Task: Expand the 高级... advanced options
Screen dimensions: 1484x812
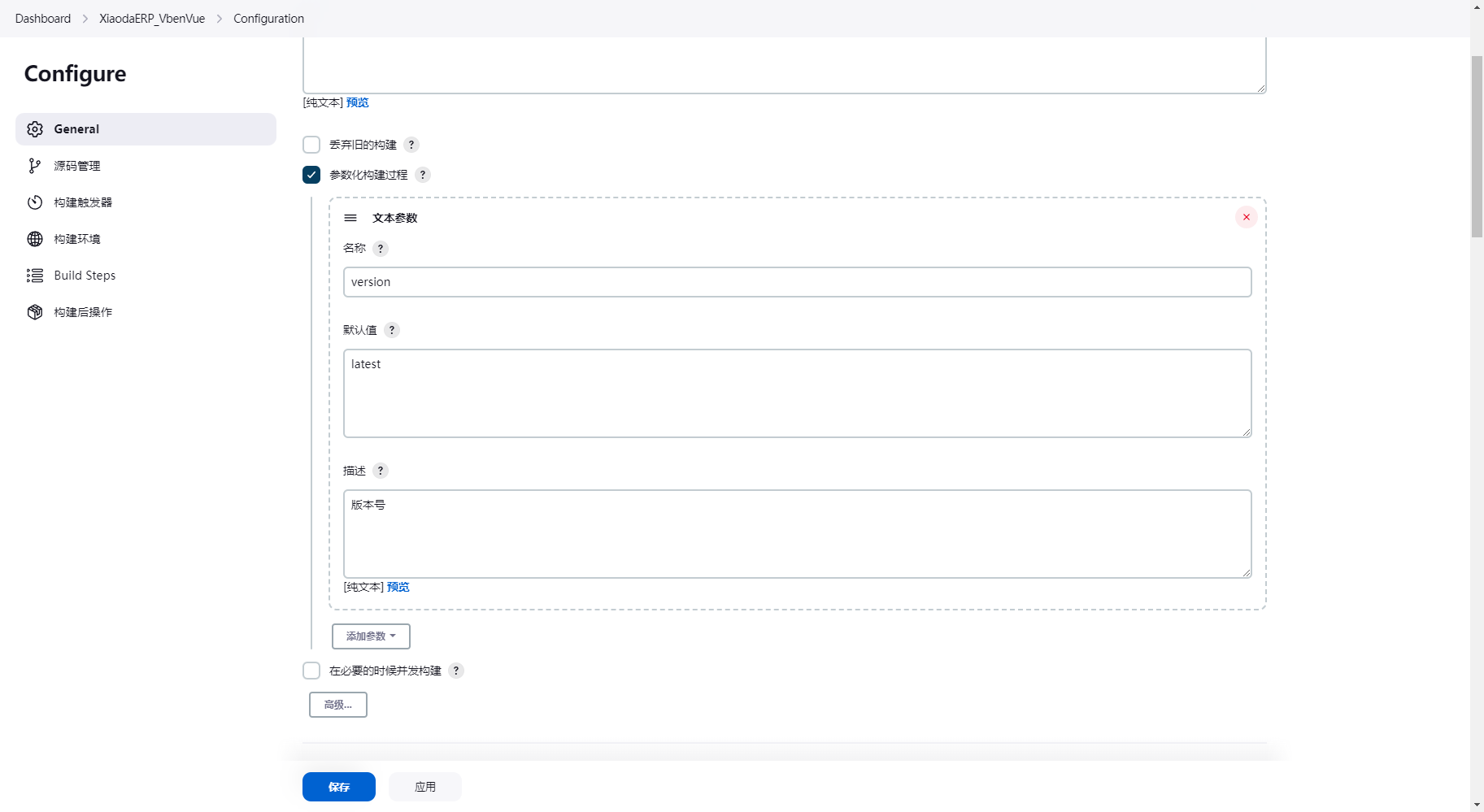Action: pos(338,705)
